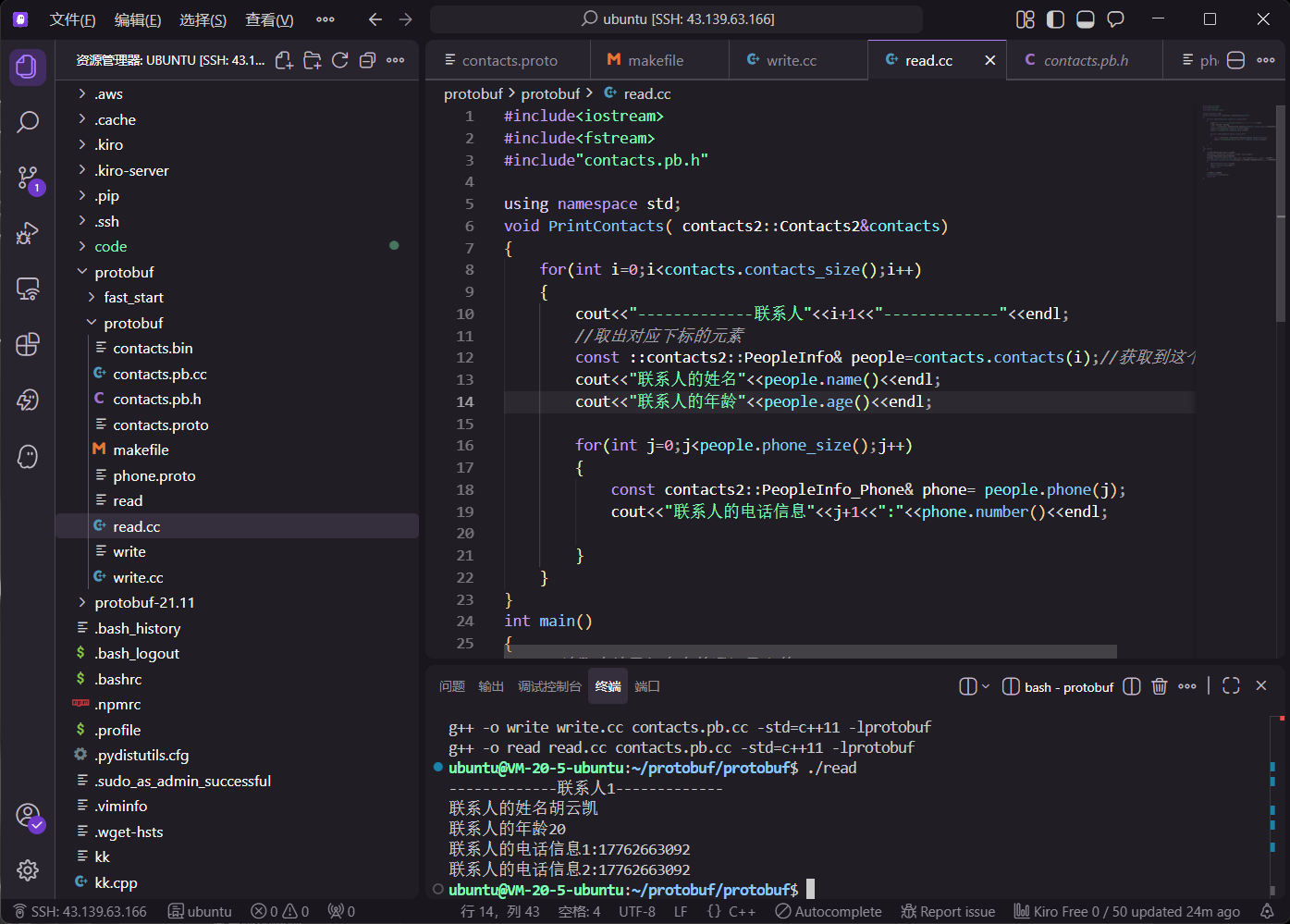Open the Explorer view in activity bar
The width and height of the screenshot is (1290, 924).
point(28,67)
